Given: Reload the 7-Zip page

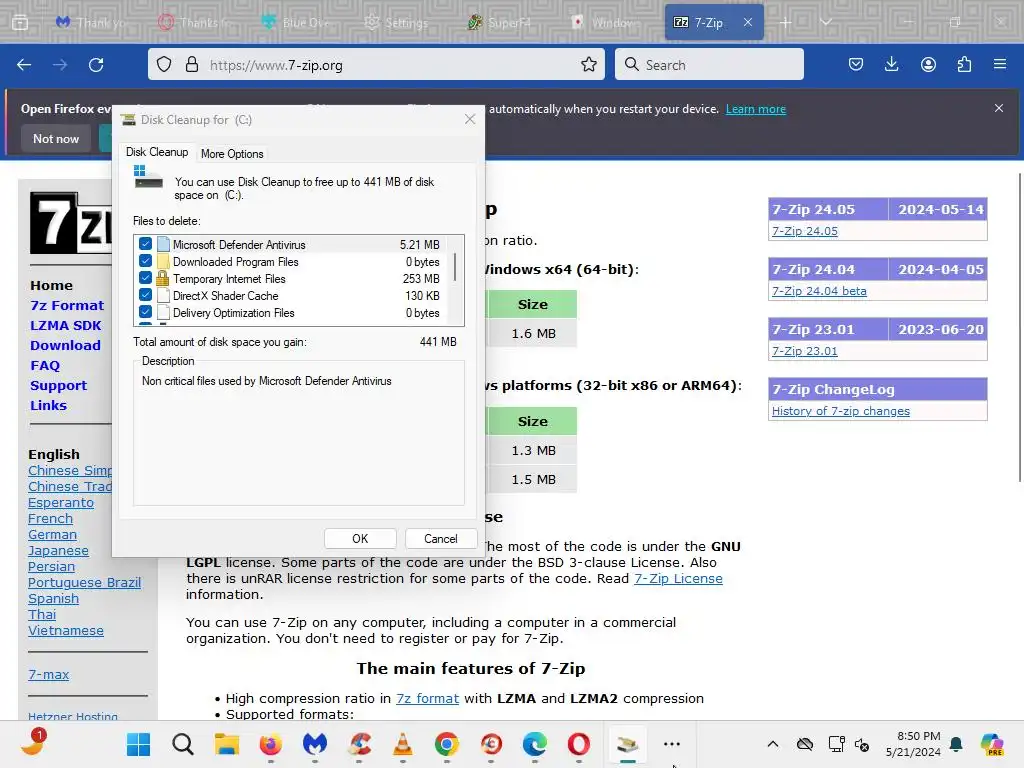Looking at the screenshot, I should [96, 65].
